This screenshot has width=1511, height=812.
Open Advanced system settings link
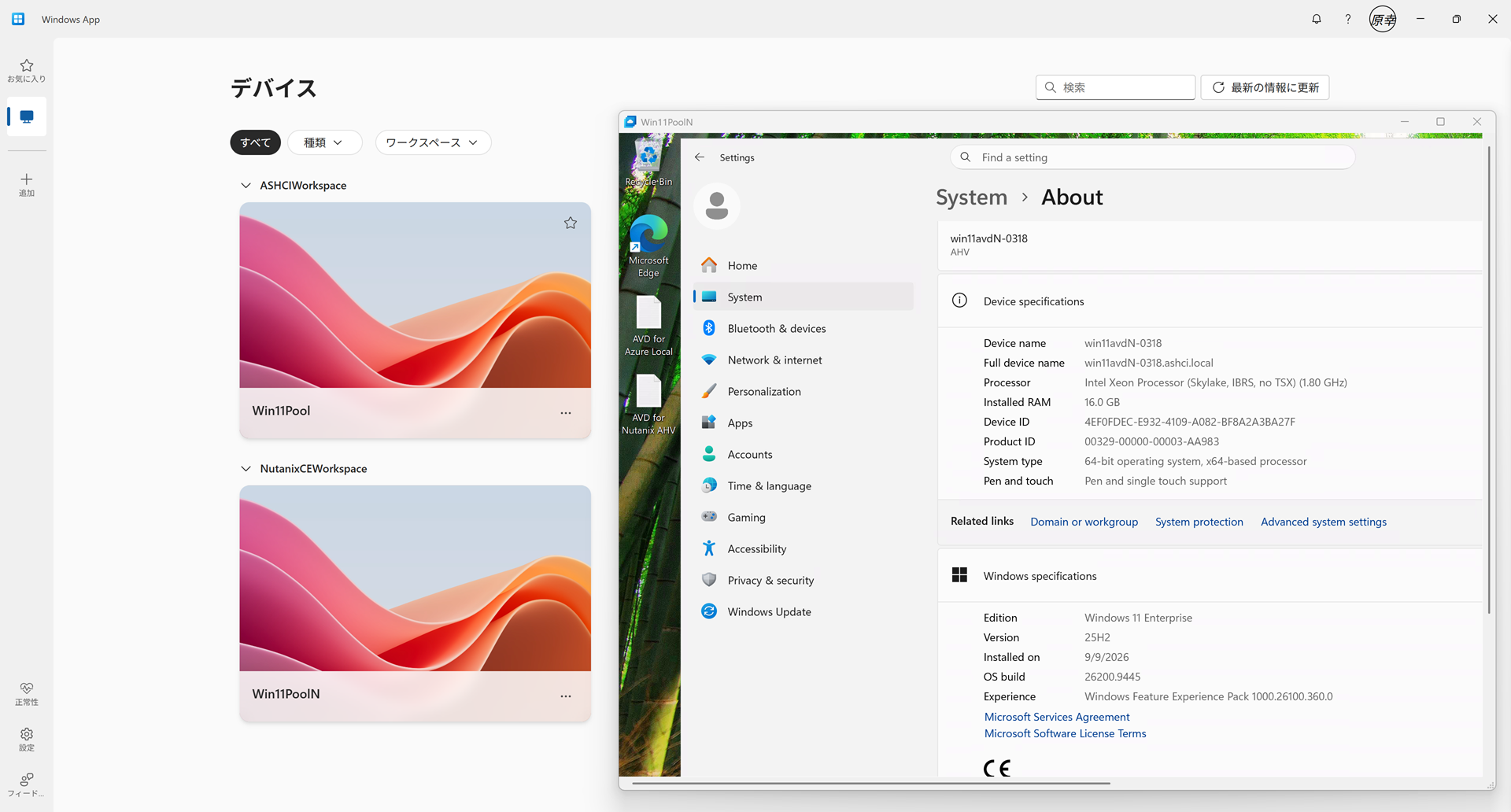[1324, 522]
